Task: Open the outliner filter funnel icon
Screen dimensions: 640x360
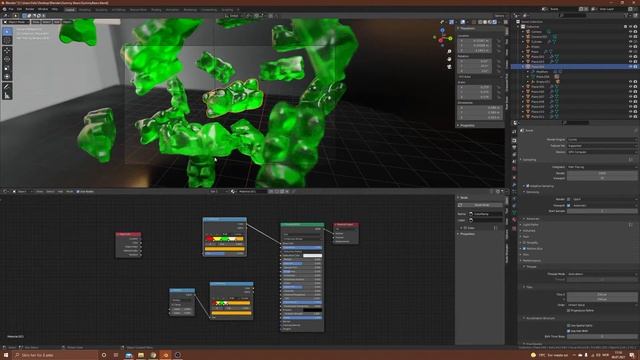Action: 627,16
